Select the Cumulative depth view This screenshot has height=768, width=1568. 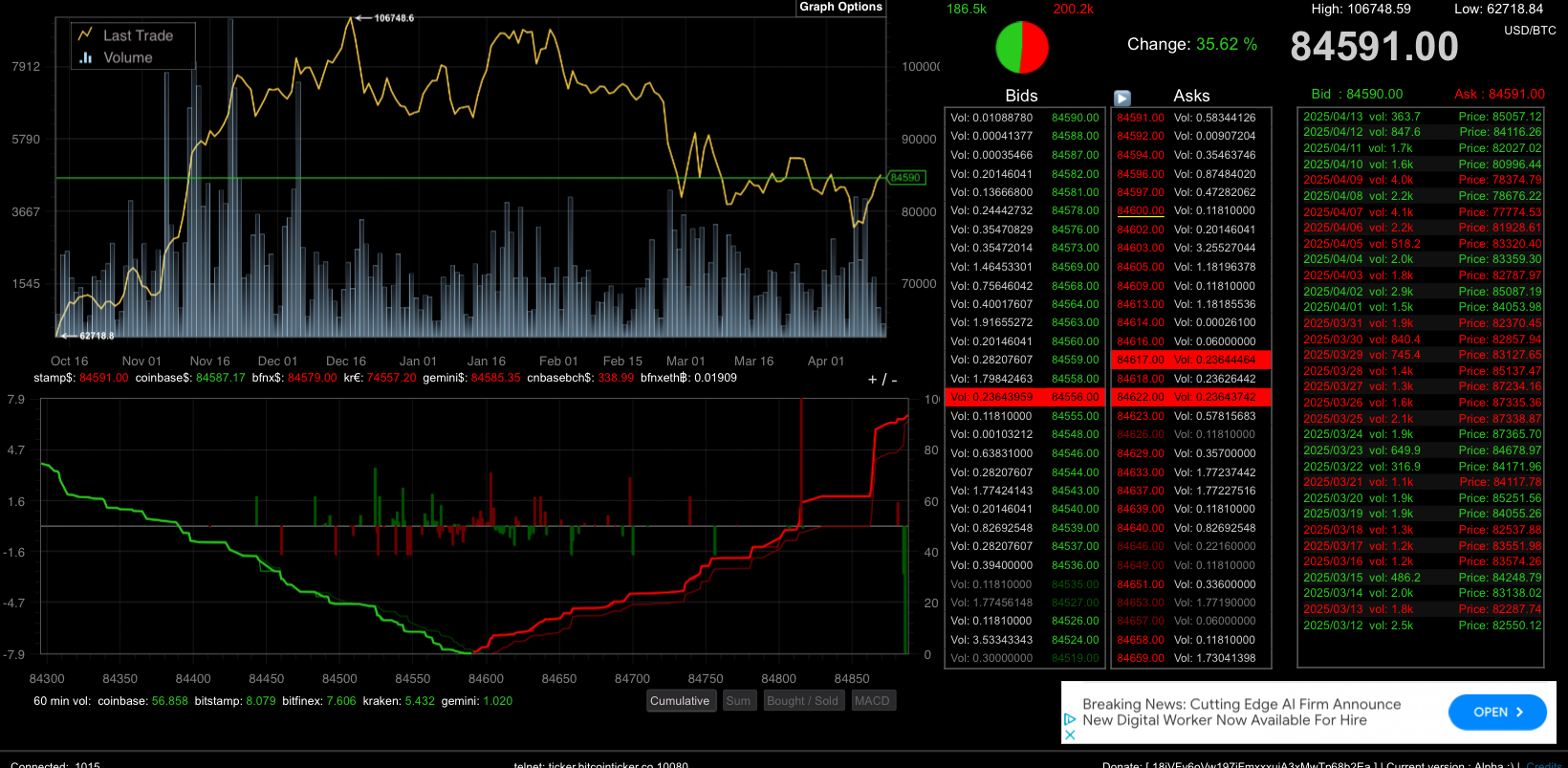[x=680, y=701]
